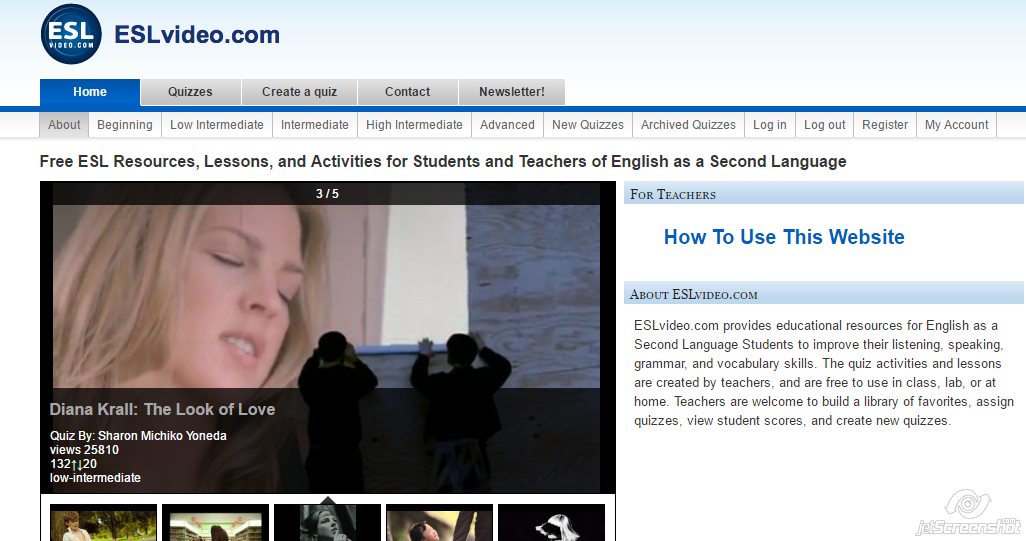
Task: Select the third thumbnail, black-and-white woman's face
Action: (327, 523)
